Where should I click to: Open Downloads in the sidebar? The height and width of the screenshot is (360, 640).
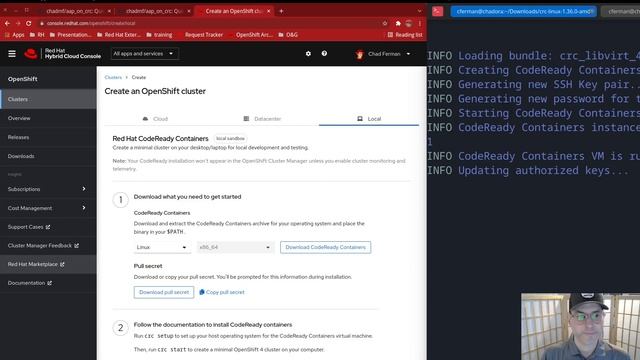tap(48, 156)
